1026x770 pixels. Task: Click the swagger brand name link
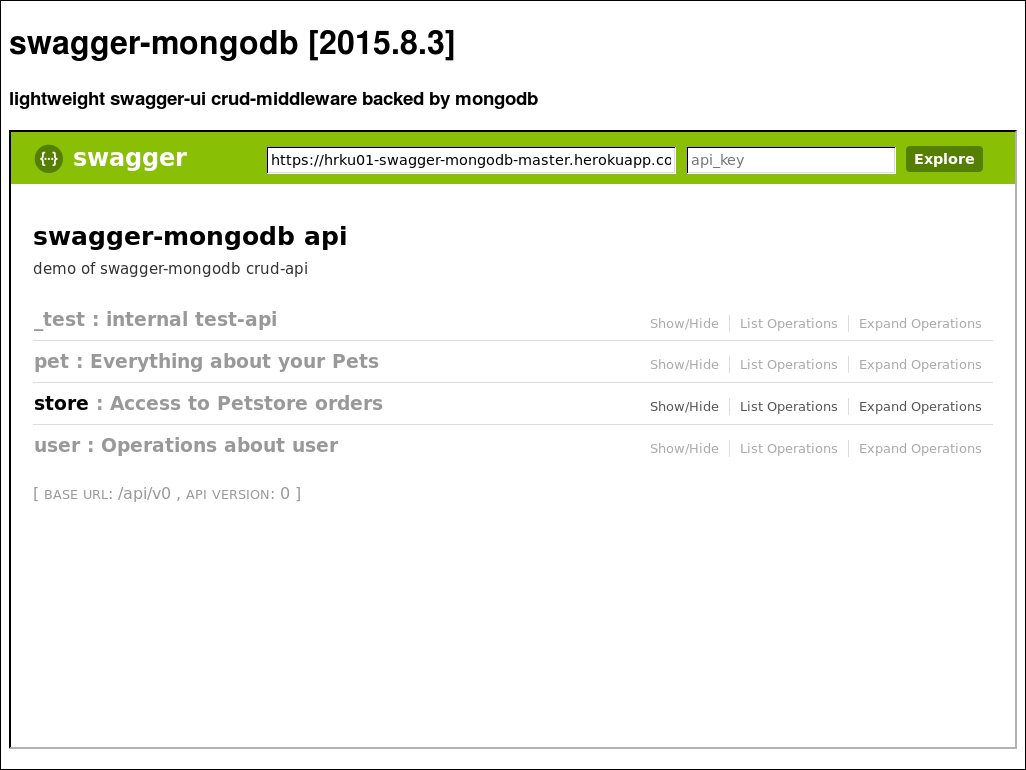pos(130,158)
